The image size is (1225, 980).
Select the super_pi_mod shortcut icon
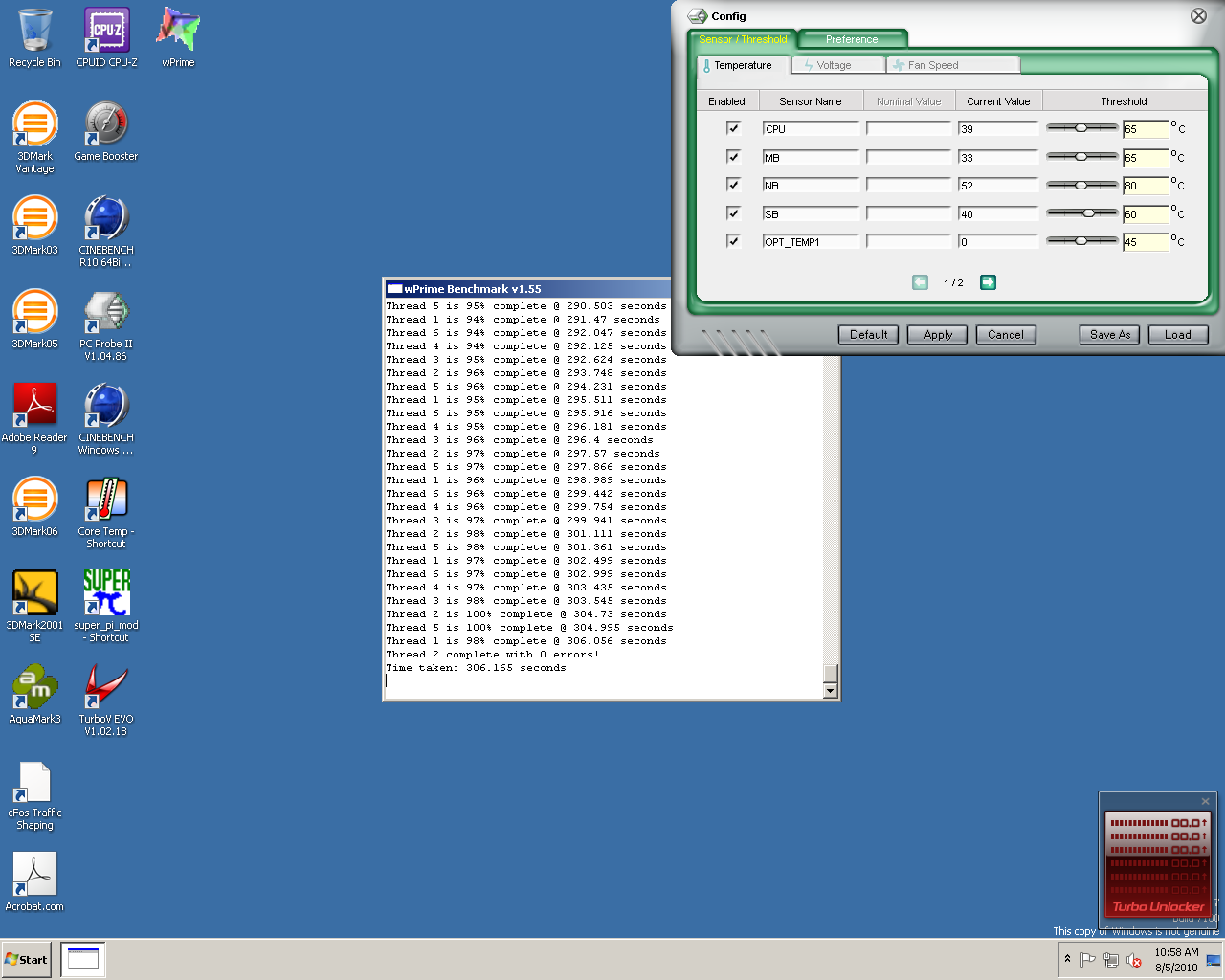click(x=106, y=607)
